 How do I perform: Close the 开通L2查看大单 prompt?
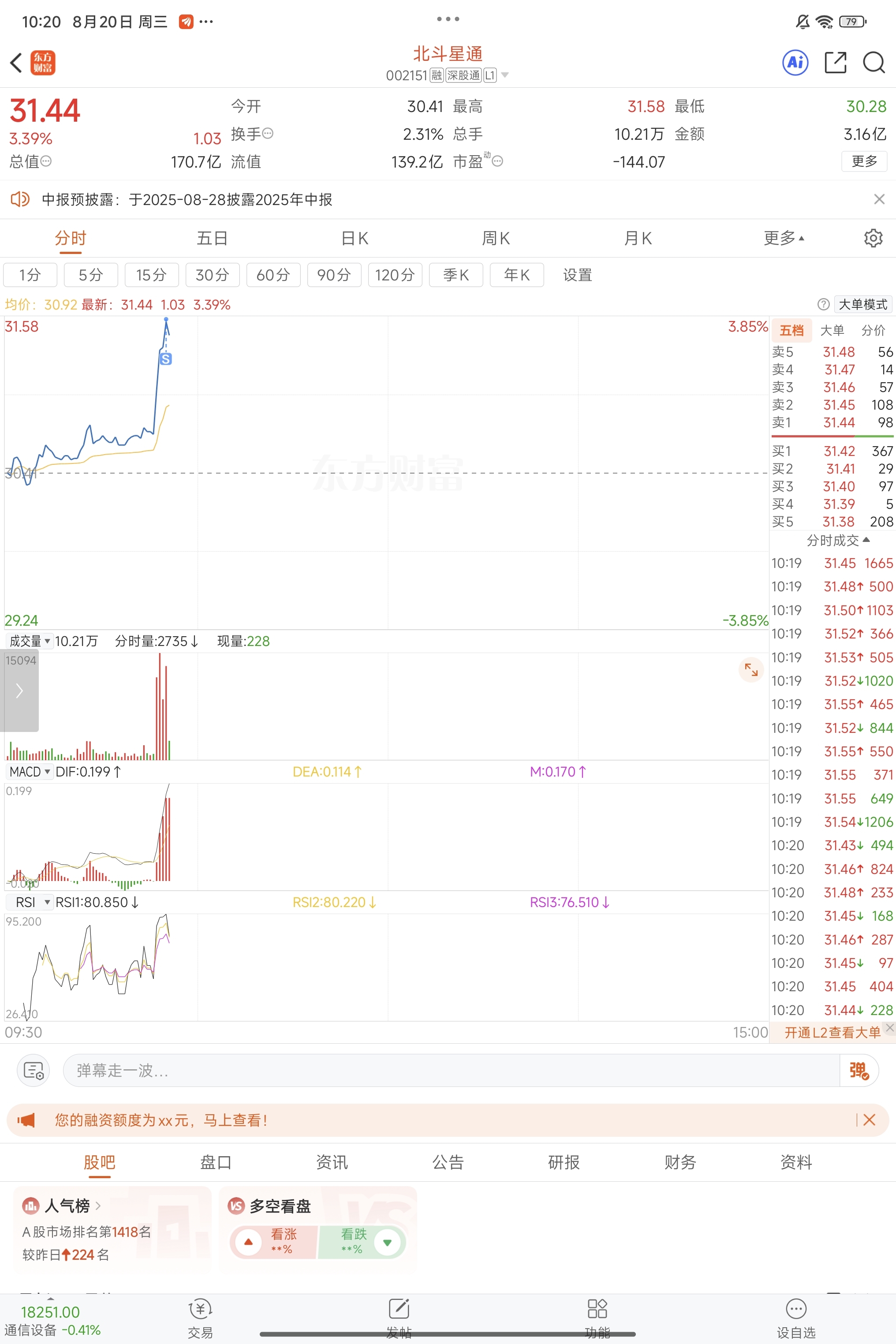pos(890,1027)
